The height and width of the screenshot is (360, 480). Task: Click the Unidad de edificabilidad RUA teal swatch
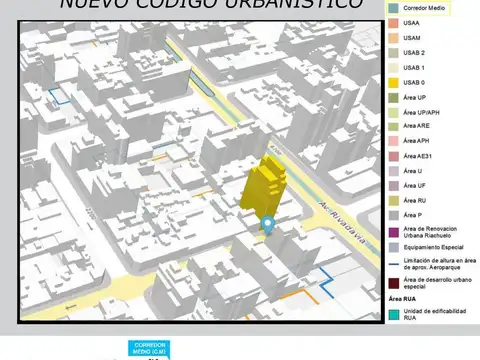pos(394,315)
